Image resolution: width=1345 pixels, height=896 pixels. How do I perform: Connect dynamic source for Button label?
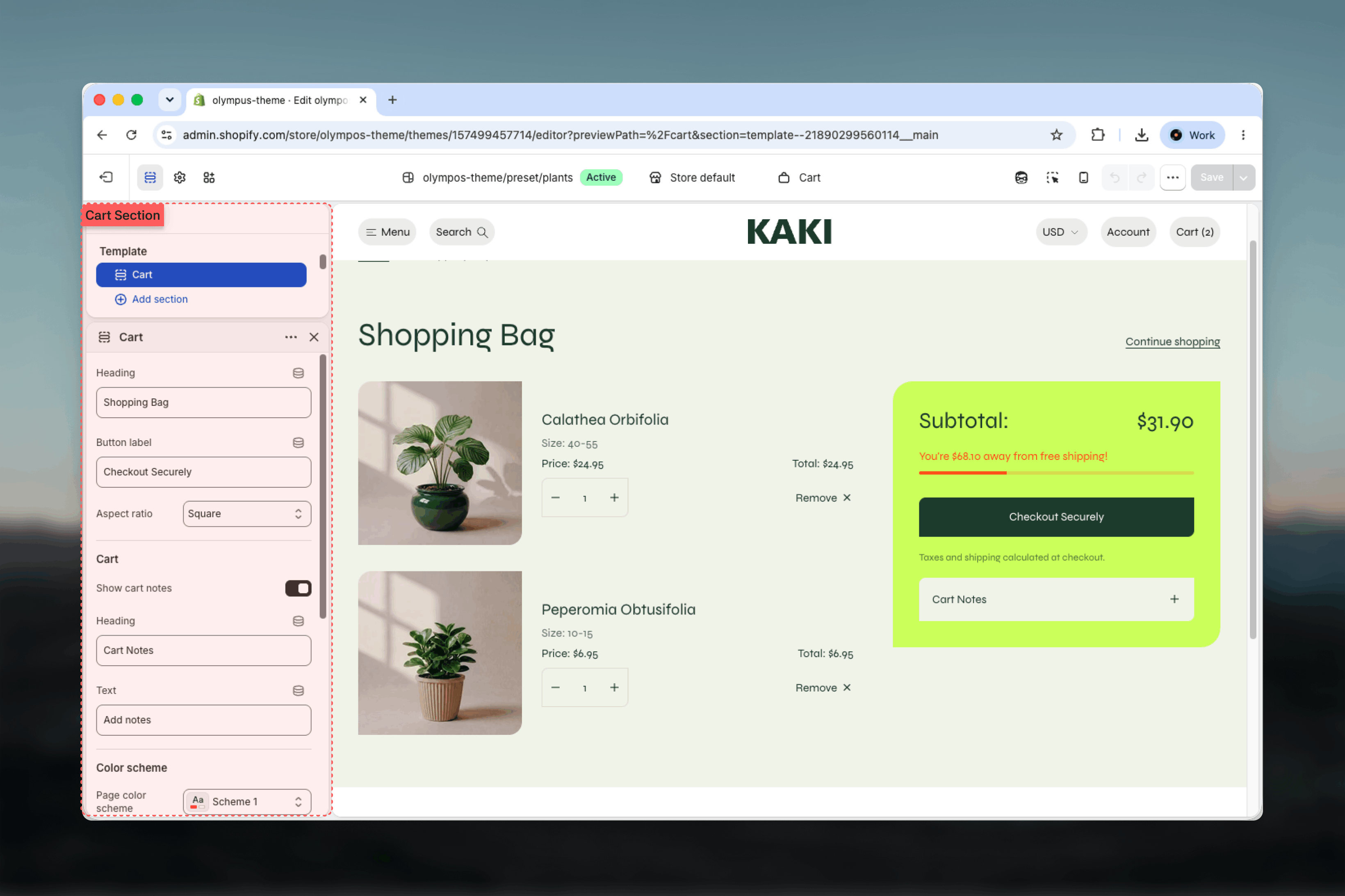click(x=298, y=442)
